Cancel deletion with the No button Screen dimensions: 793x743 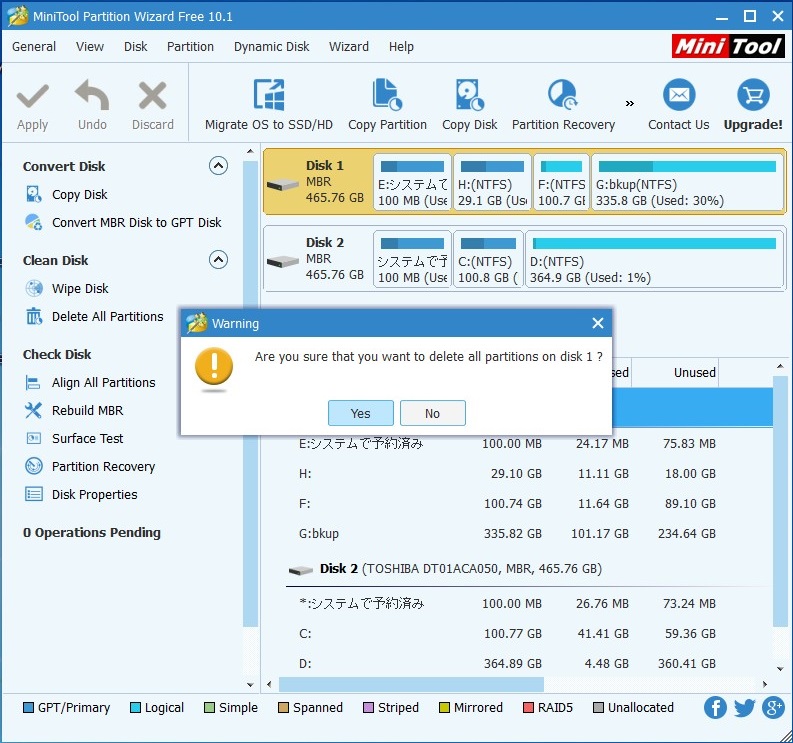click(432, 413)
